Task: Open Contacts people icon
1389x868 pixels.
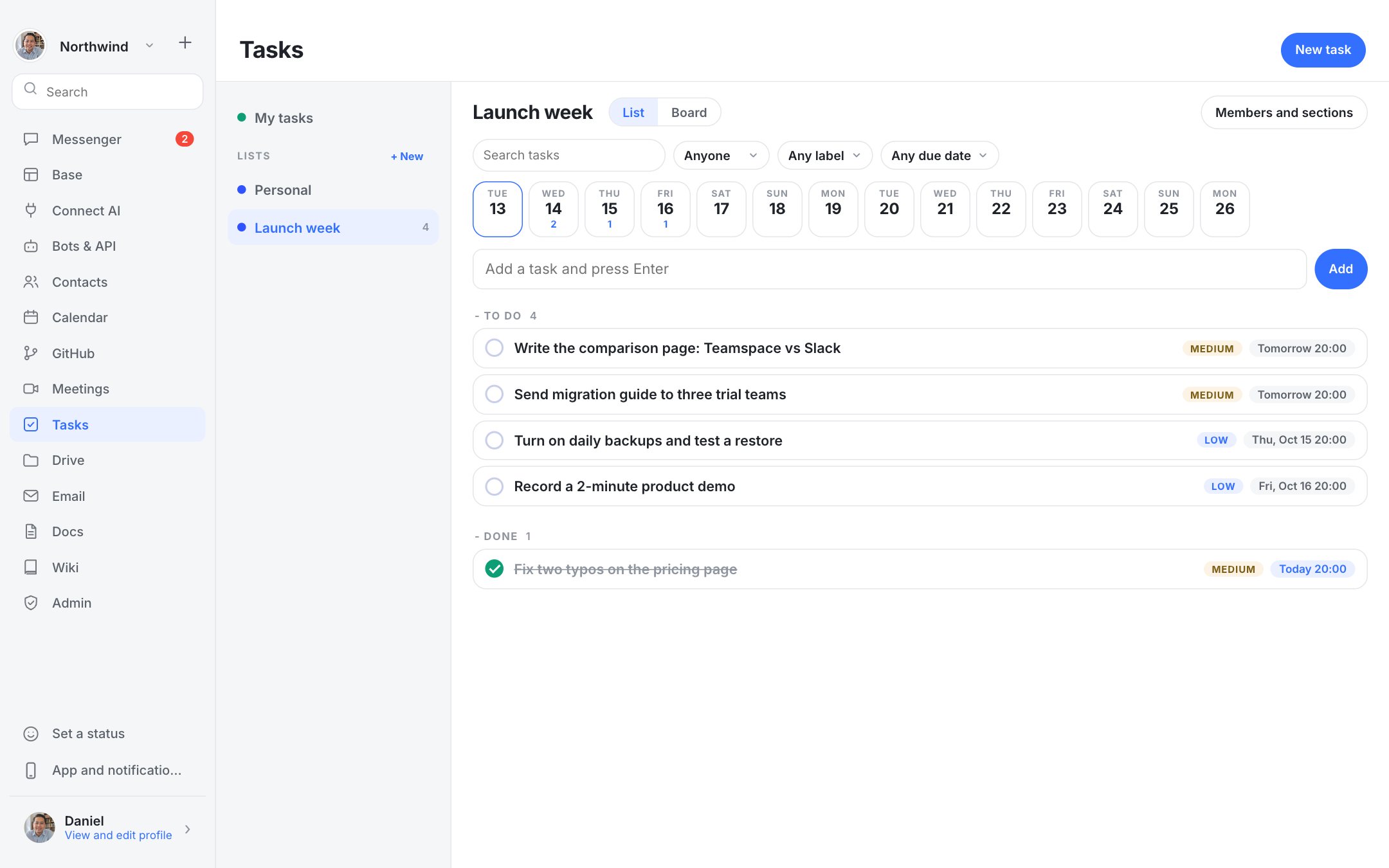Action: (30, 282)
